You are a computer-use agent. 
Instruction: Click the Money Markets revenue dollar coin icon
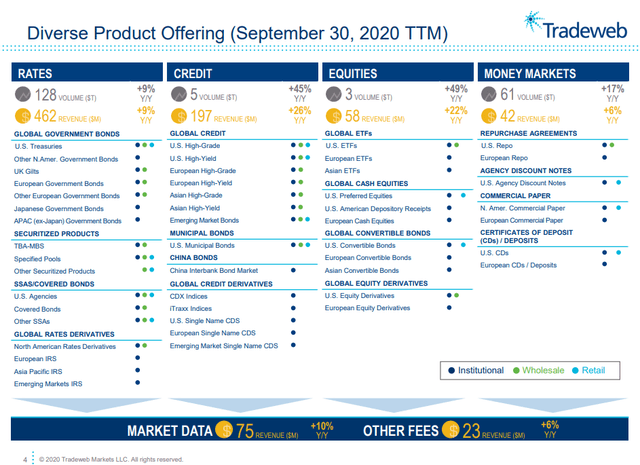pyautogui.click(x=489, y=116)
